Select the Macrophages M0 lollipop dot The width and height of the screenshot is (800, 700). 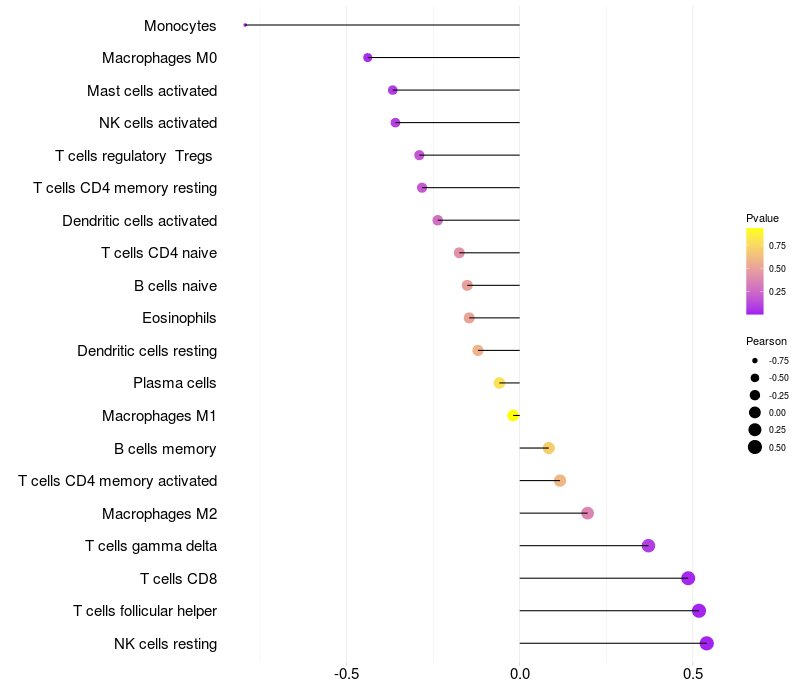pyautogui.click(x=367, y=58)
